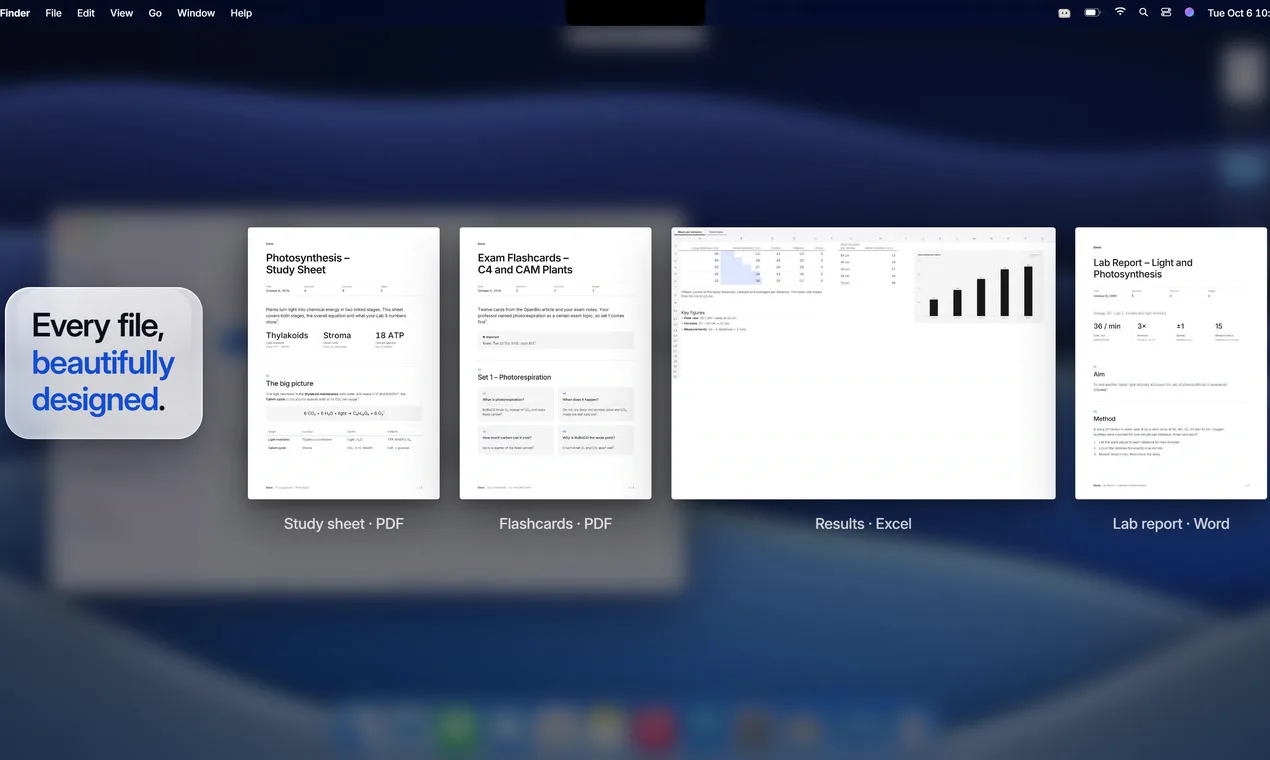The image size is (1270, 760).
Task: Click the '36 / min' figure in lab report
Action: click(x=1107, y=326)
